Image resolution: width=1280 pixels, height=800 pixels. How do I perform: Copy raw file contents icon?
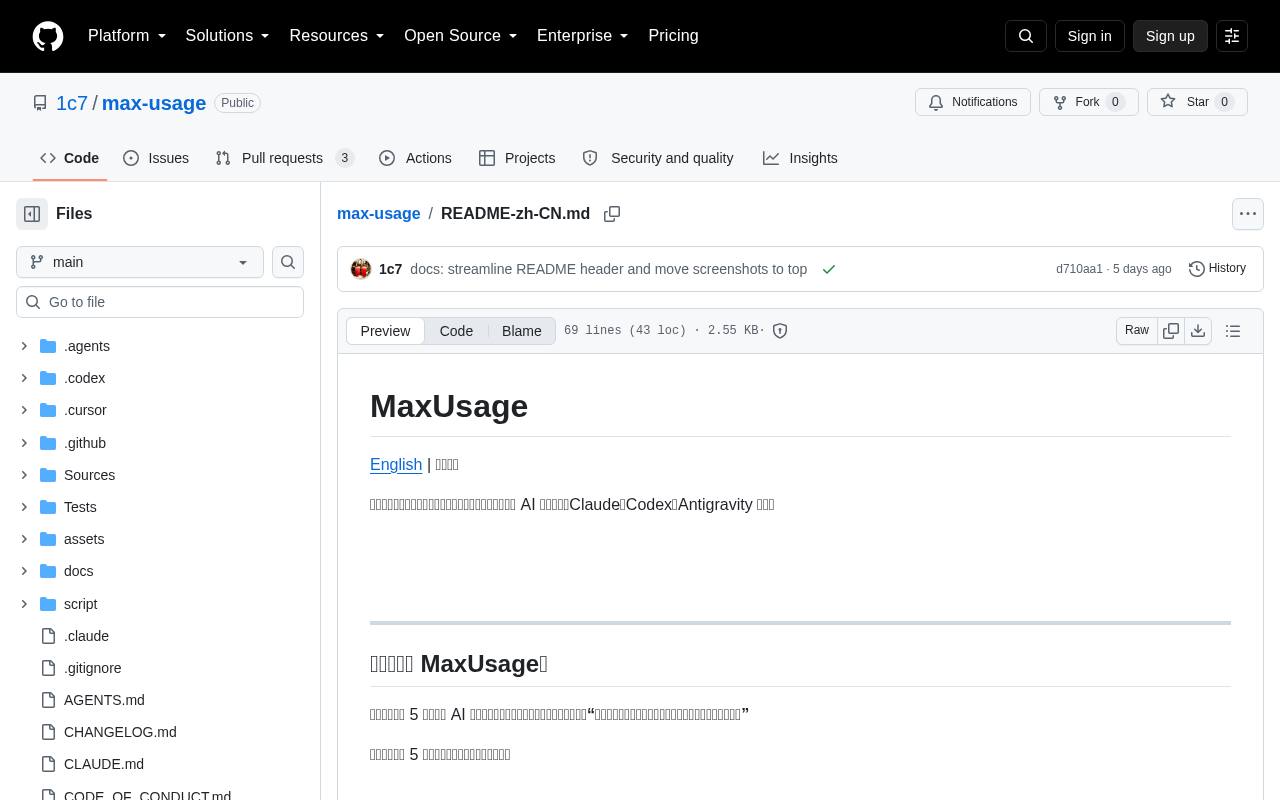[x=1171, y=331]
